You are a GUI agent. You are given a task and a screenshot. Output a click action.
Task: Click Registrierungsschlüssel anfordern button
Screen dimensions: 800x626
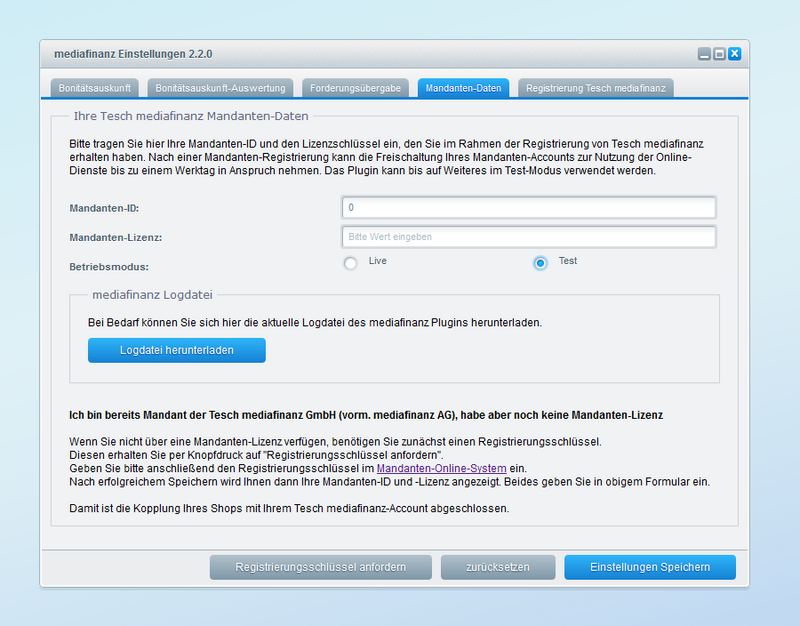pos(320,567)
